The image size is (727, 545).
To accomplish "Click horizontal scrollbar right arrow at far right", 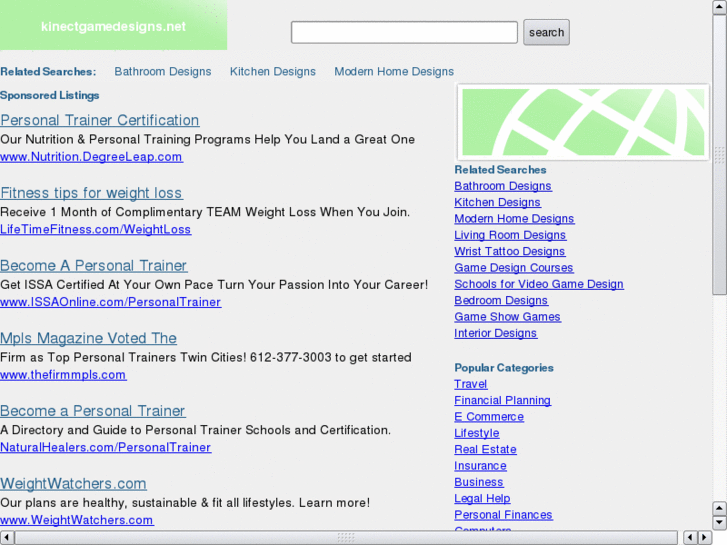I will coord(705,538).
